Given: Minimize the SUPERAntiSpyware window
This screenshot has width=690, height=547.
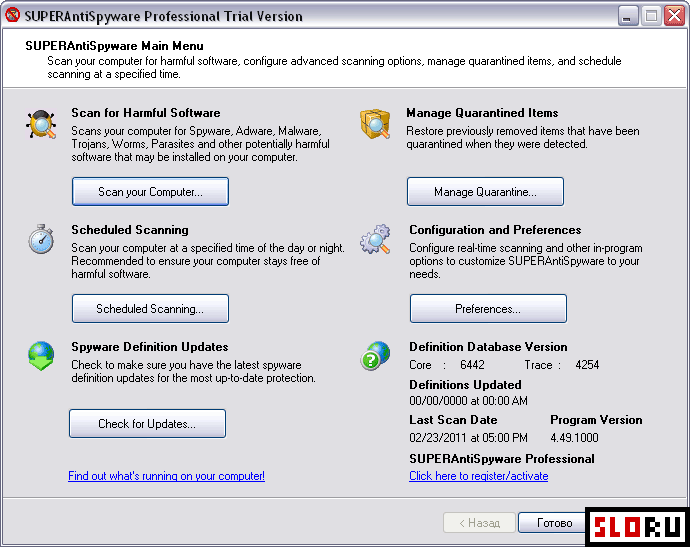Looking at the screenshot, I should [628, 16].
